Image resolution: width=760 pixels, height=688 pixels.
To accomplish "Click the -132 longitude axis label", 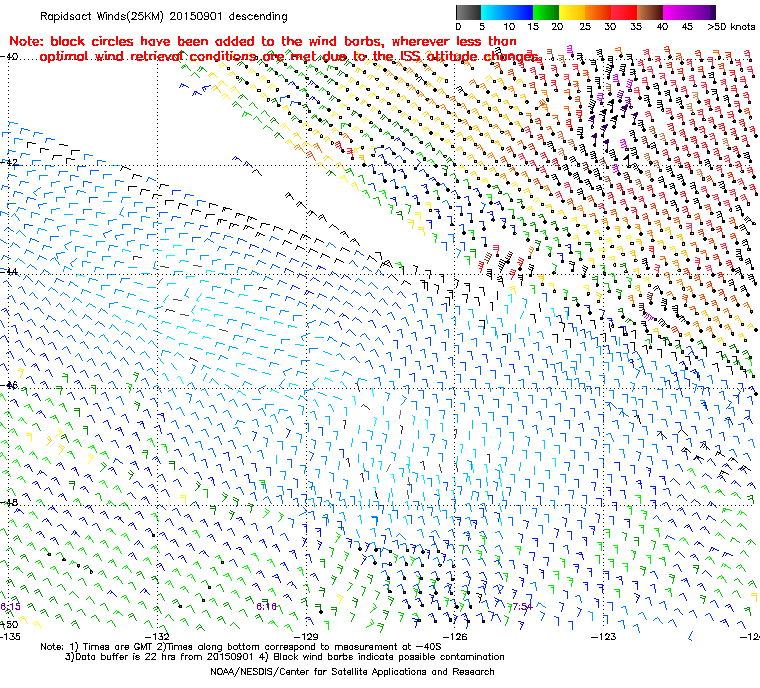I will coord(158,636).
